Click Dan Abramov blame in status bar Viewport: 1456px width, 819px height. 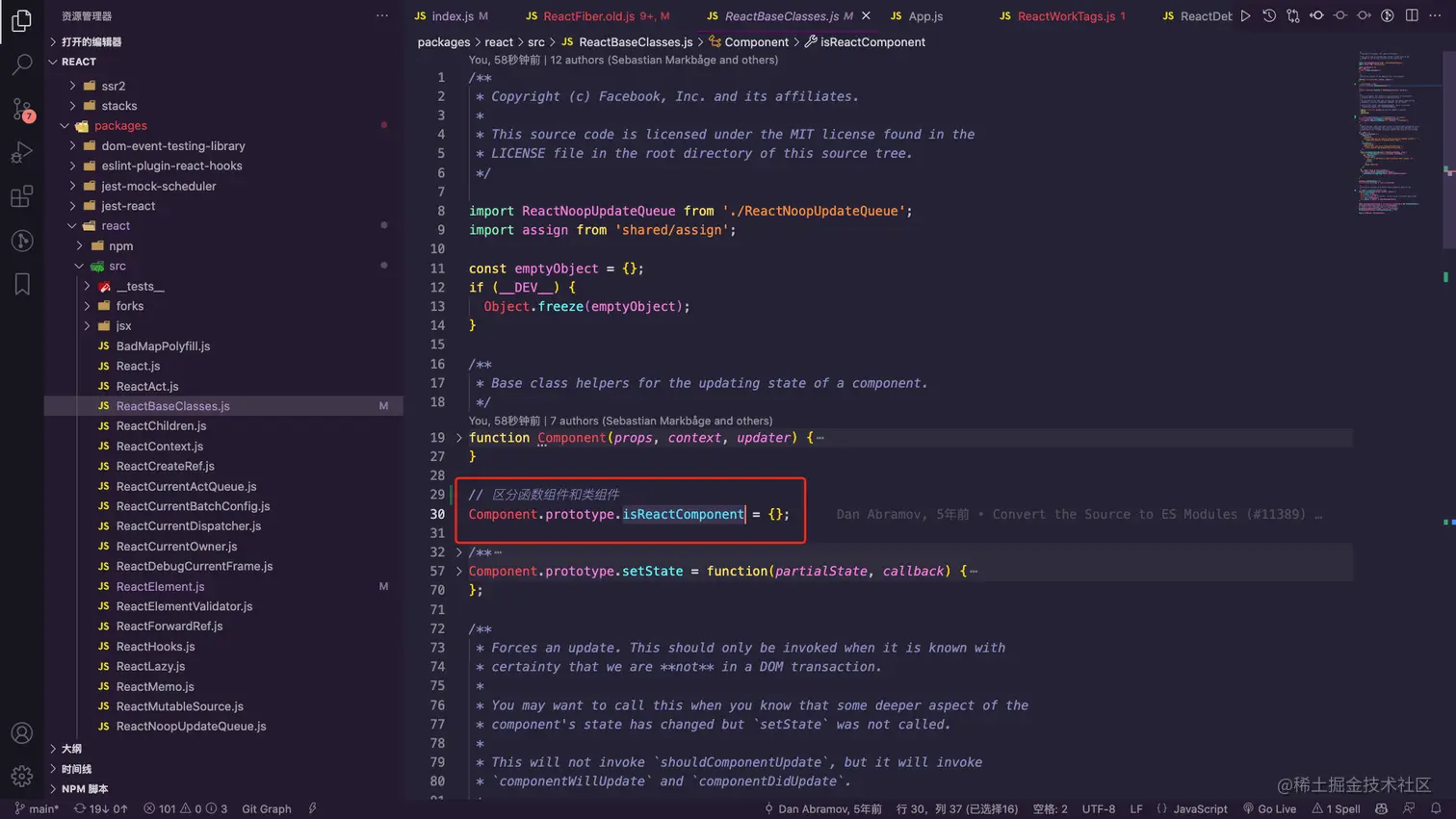coord(822,808)
